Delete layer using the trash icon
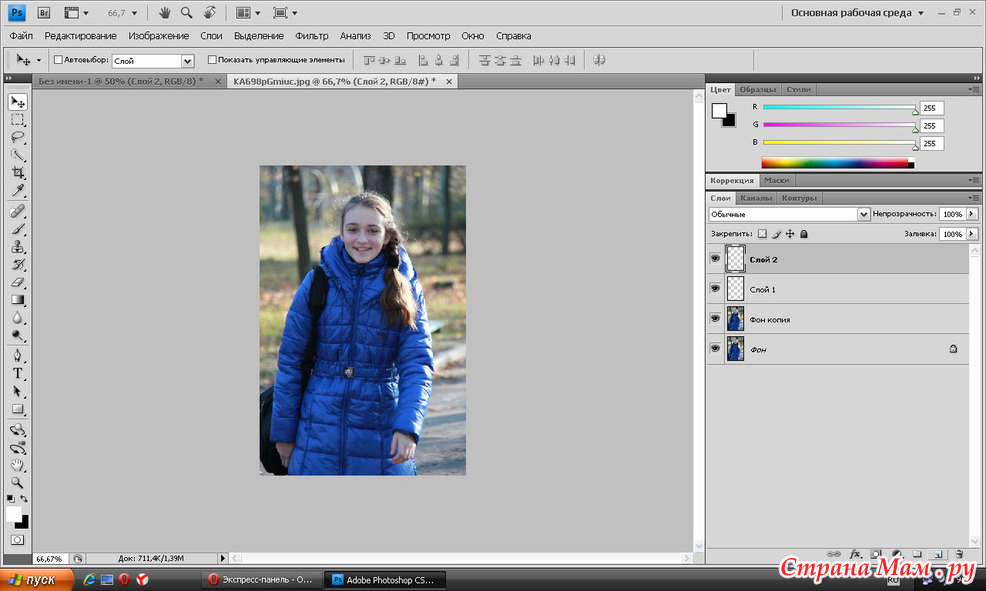Image resolution: width=986 pixels, height=591 pixels. tap(958, 553)
